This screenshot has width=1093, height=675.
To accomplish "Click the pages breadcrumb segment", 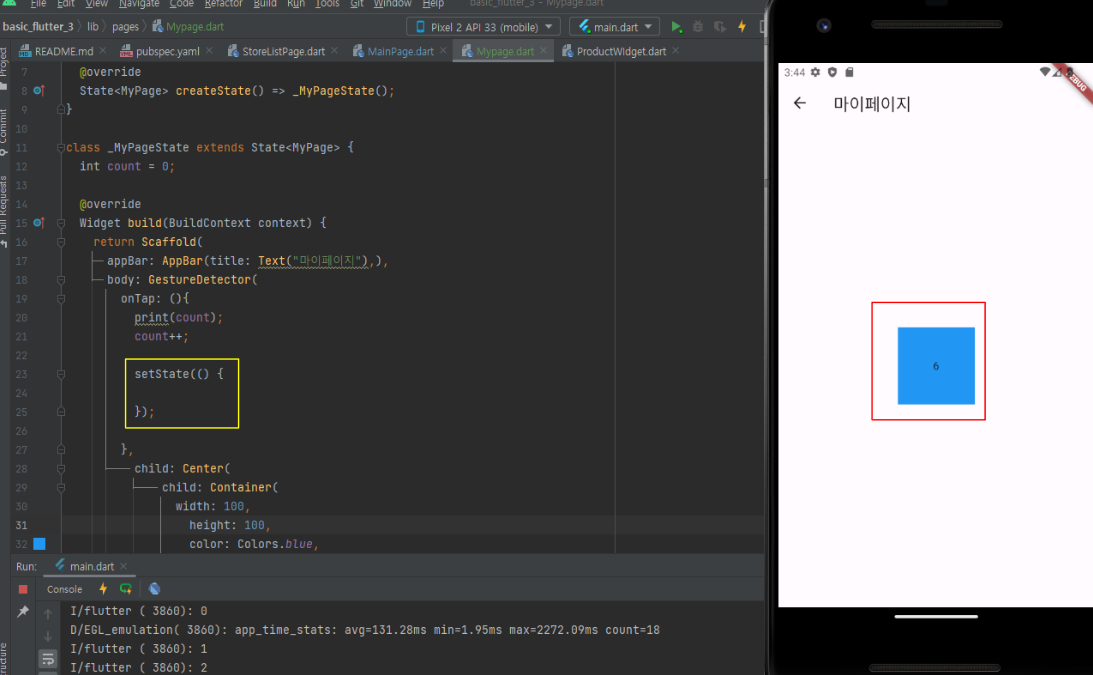I will (x=125, y=26).
